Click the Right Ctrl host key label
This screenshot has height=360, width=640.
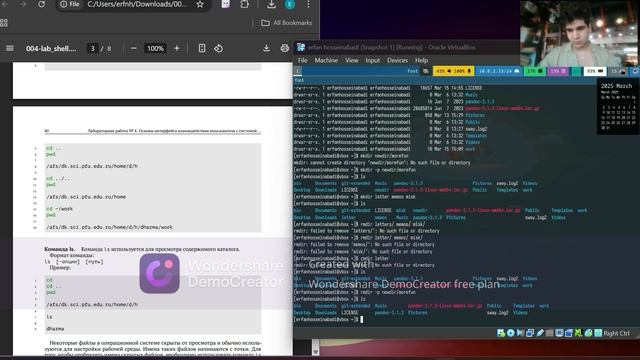[x=617, y=333]
